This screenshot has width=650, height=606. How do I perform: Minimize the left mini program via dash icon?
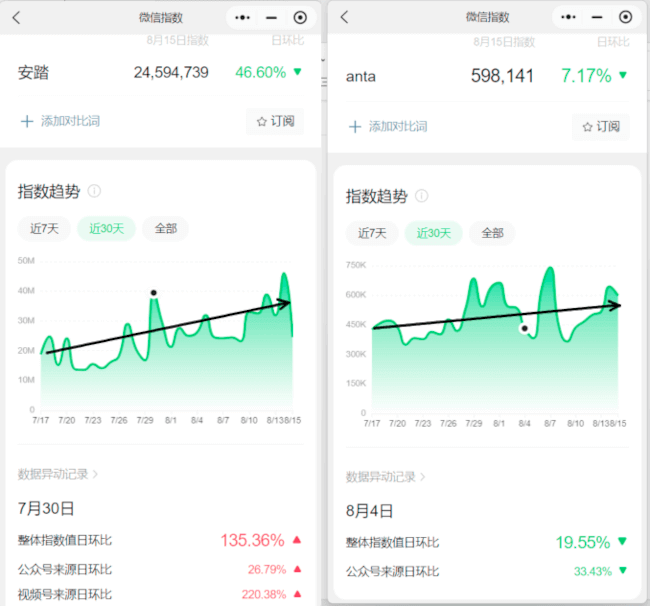click(x=271, y=18)
